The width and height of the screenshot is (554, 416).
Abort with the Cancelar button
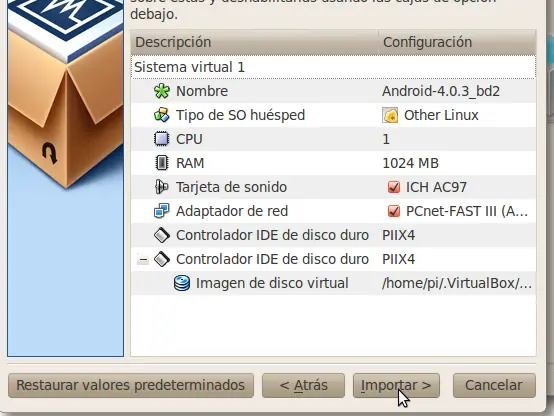[x=494, y=385]
